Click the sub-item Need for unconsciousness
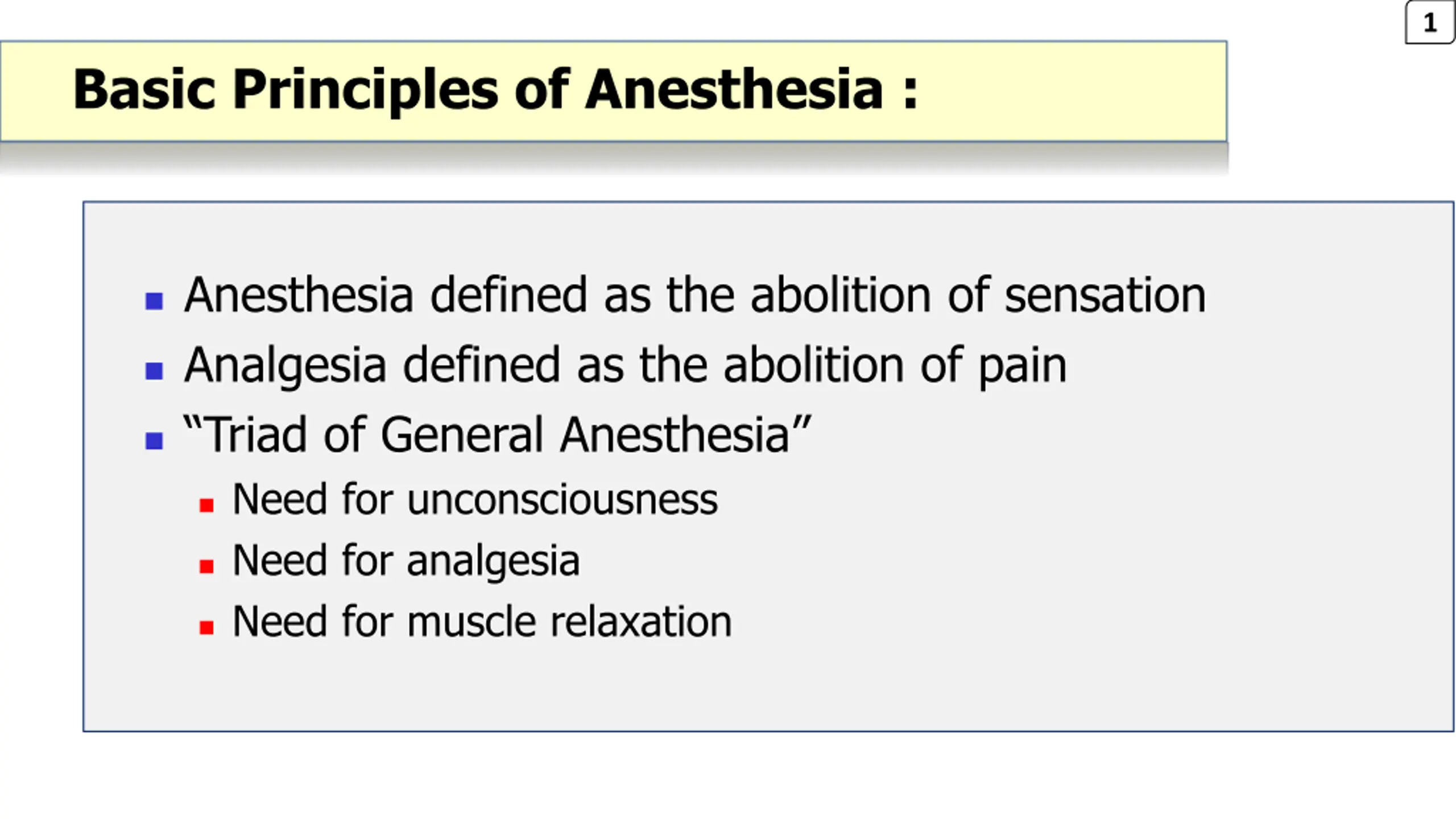The height and width of the screenshot is (819, 1456). [x=475, y=499]
